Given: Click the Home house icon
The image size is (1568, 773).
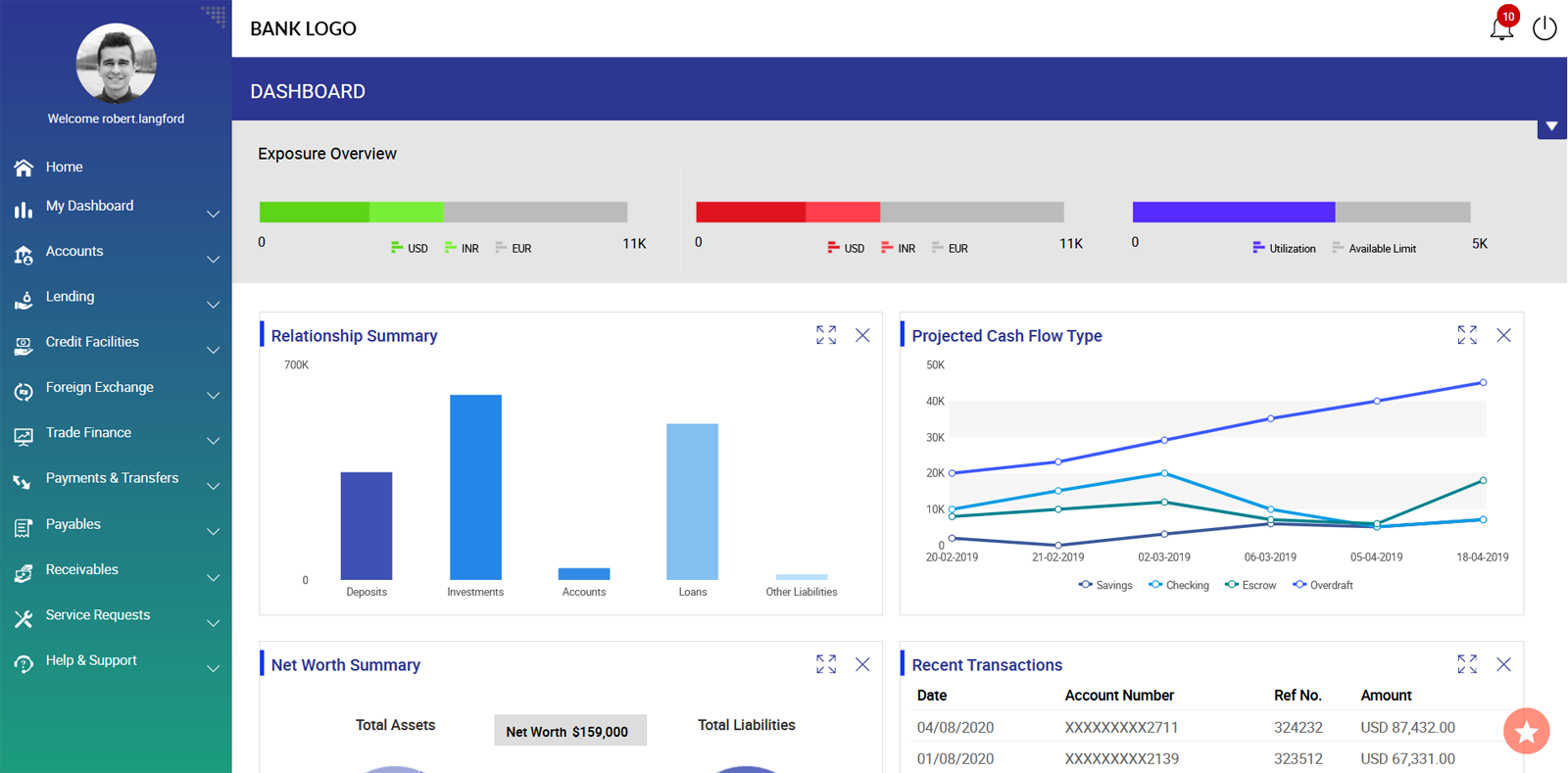Looking at the screenshot, I should click(x=24, y=168).
